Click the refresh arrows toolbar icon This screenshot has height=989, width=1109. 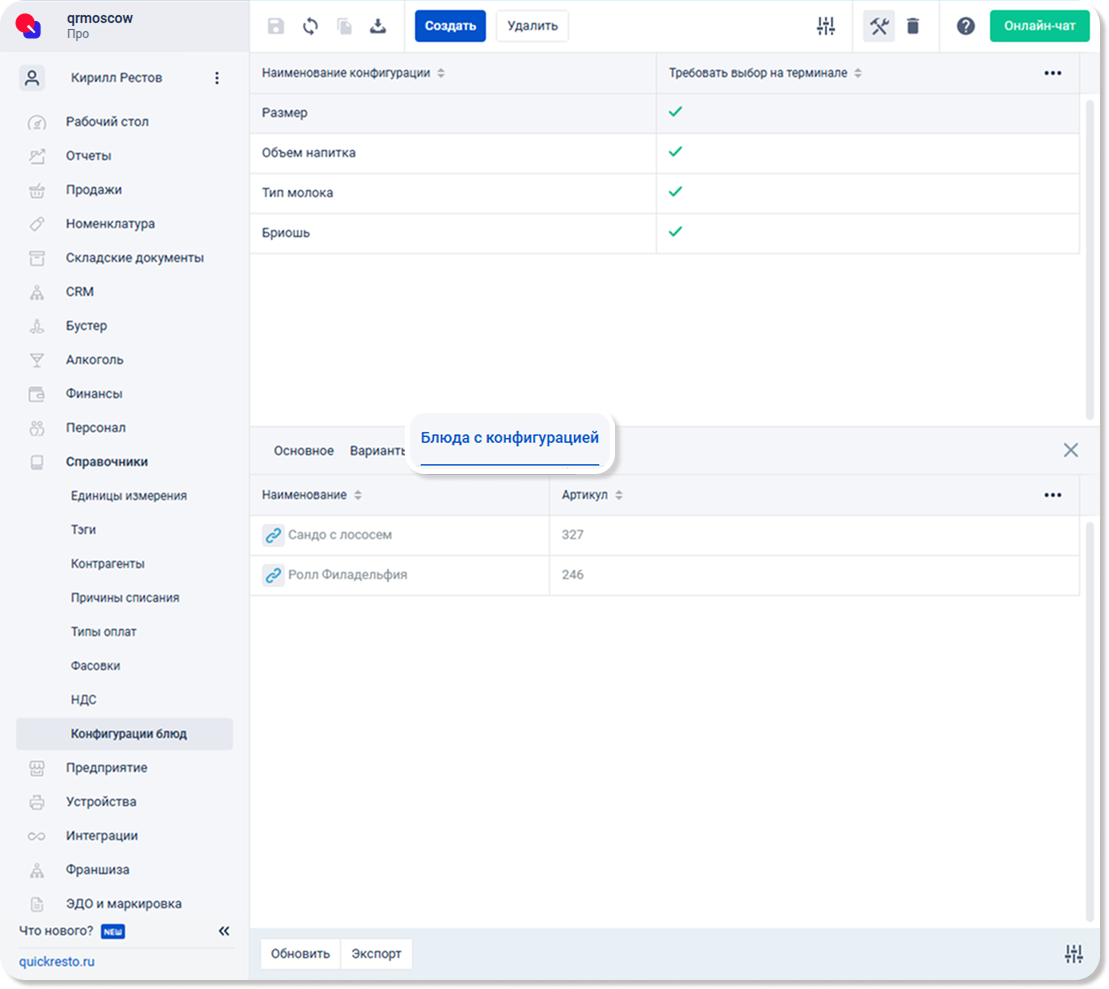click(310, 26)
